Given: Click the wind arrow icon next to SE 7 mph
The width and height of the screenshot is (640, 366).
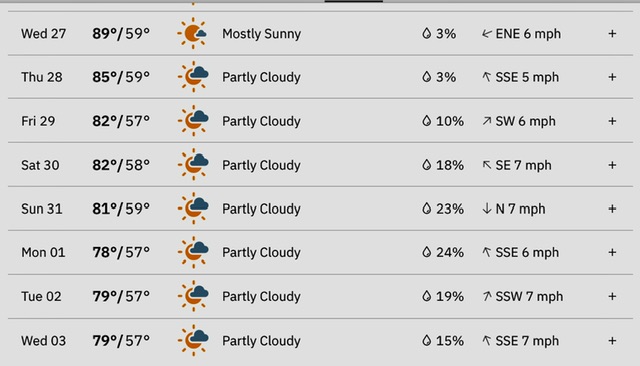Looking at the screenshot, I should click(x=487, y=165).
